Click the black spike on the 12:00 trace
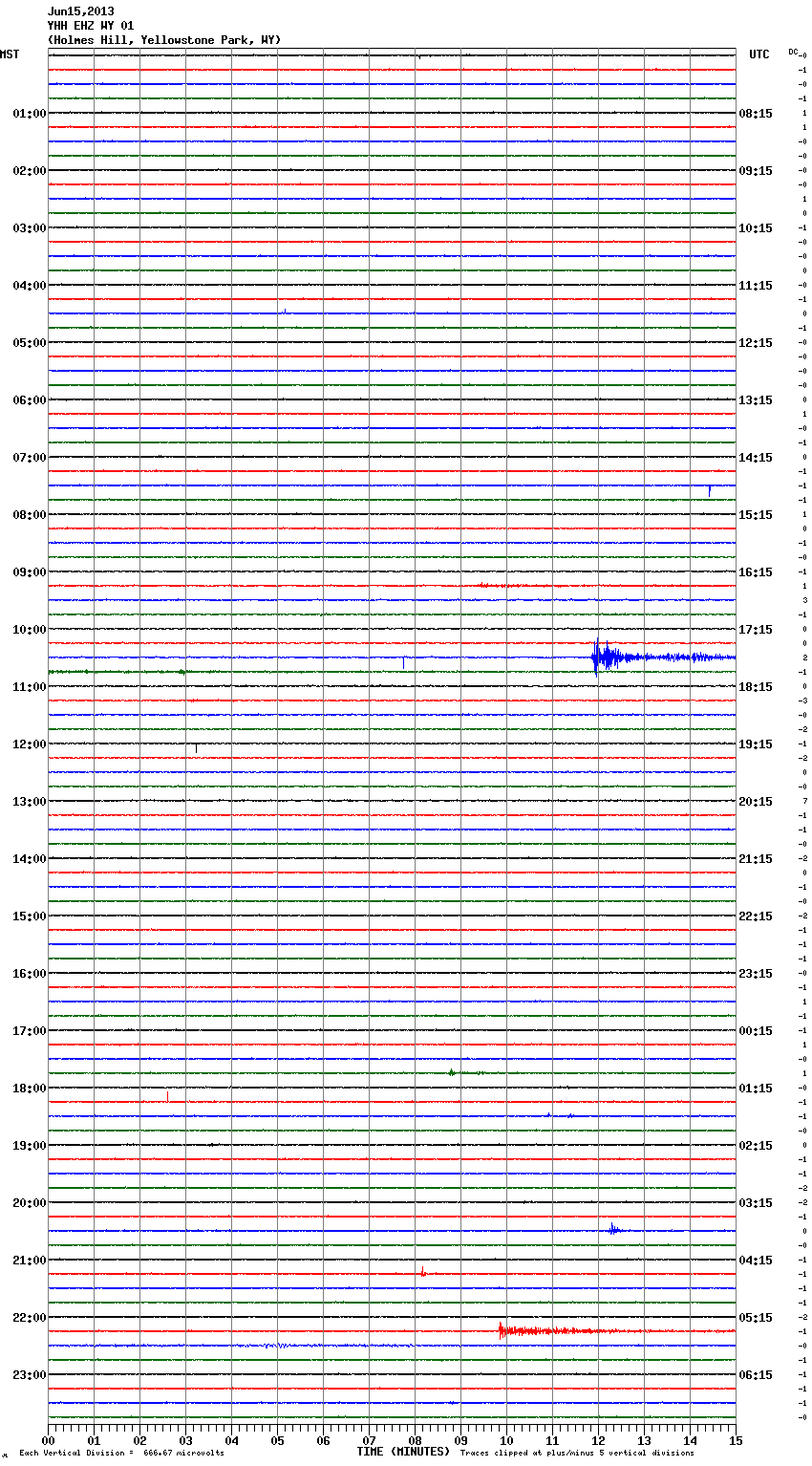 196,747
